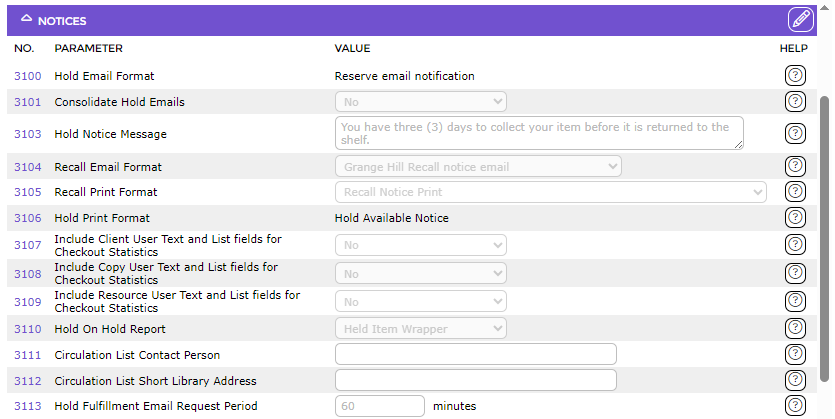Screen dimensions: 835x419
Task: Click parameter number 3100 link
Action: coord(28,76)
